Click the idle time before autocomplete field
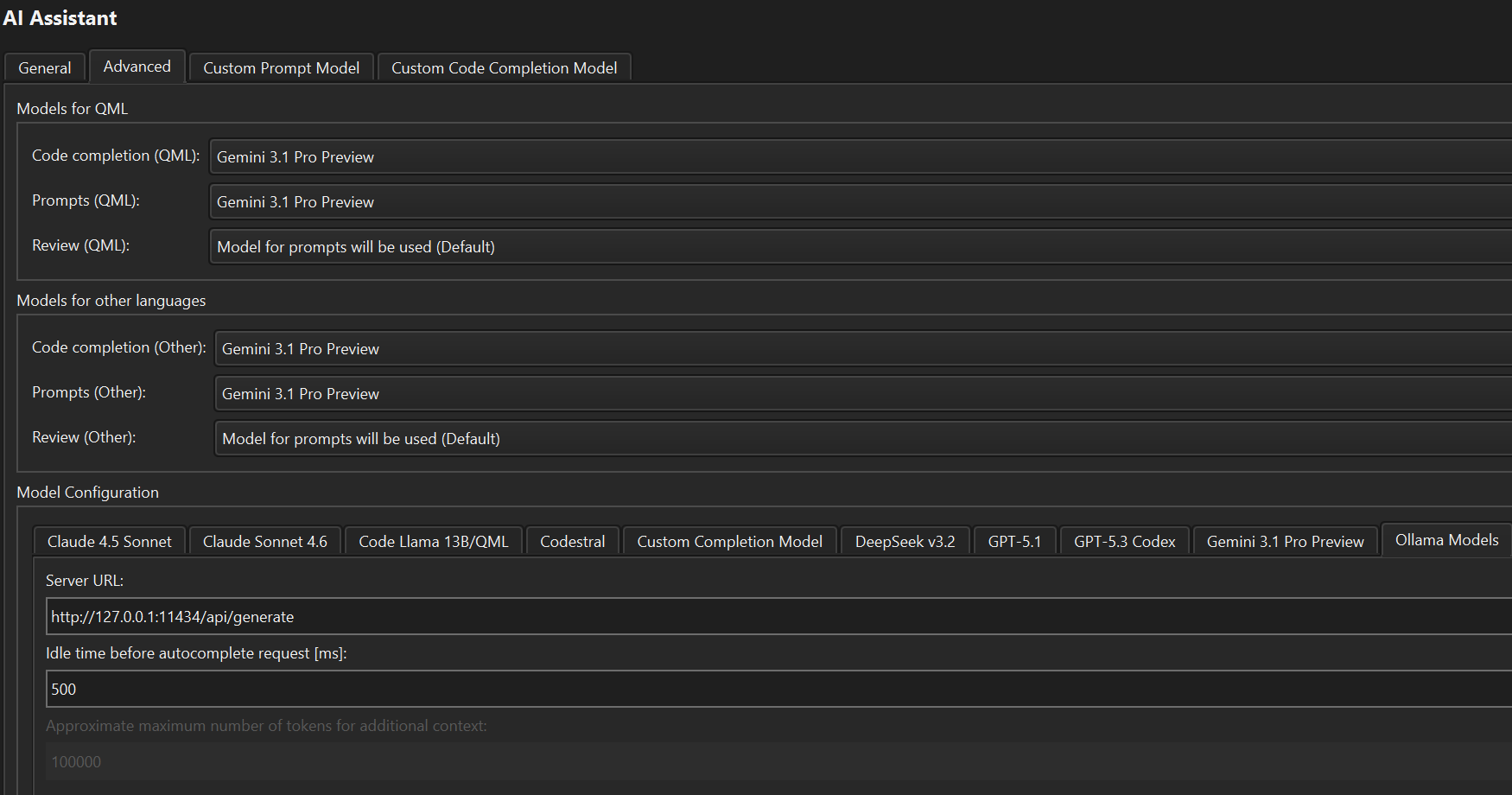 tap(778, 690)
